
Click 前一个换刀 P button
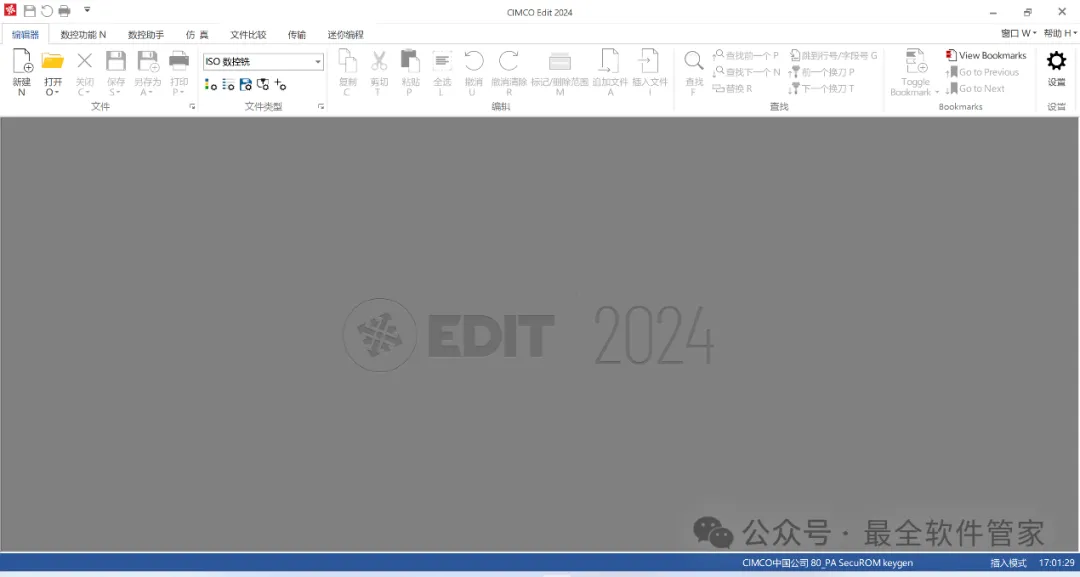click(822, 72)
